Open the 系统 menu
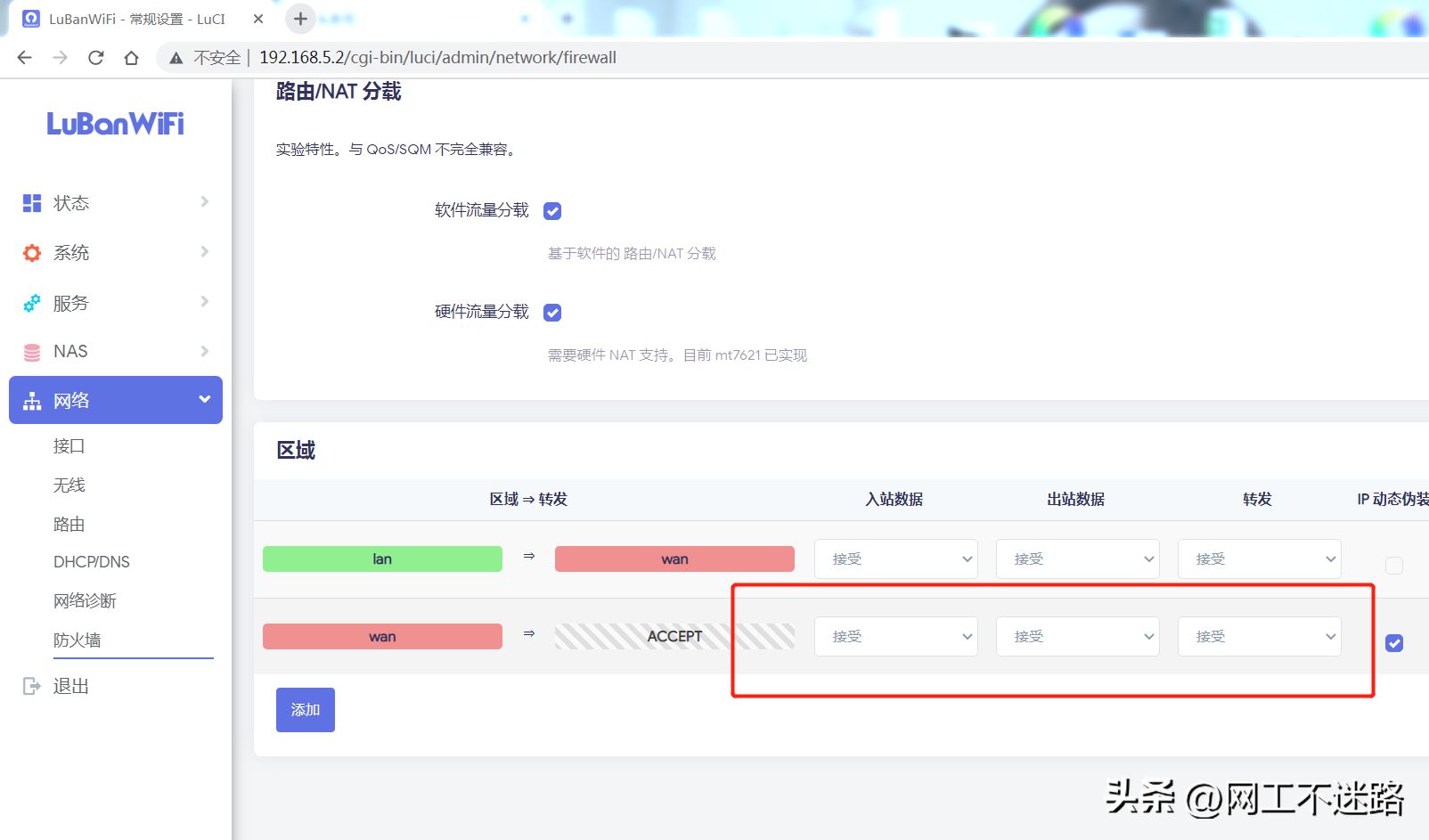The height and width of the screenshot is (840, 1429). 116,253
